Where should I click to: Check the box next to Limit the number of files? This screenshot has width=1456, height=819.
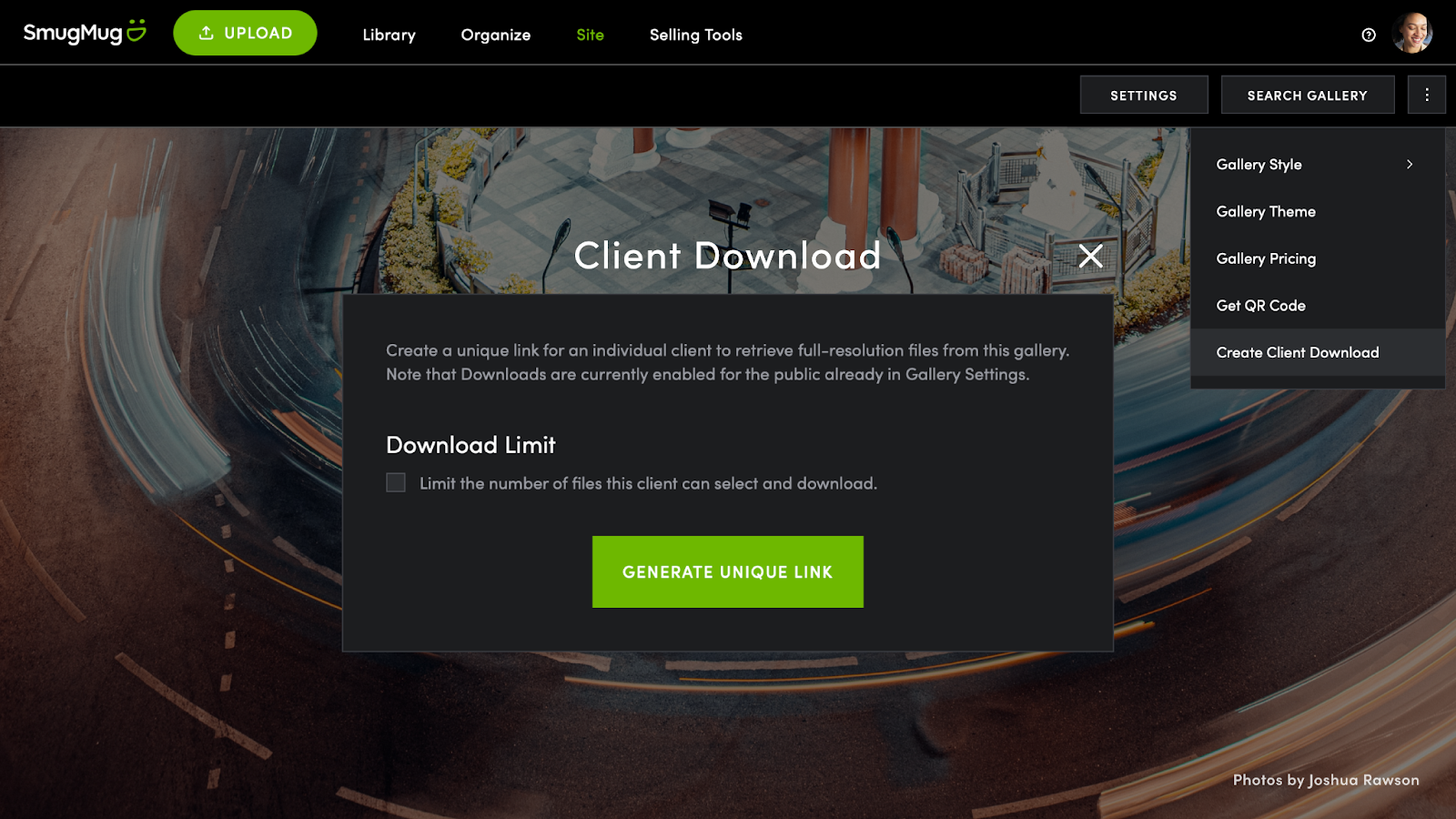395,482
